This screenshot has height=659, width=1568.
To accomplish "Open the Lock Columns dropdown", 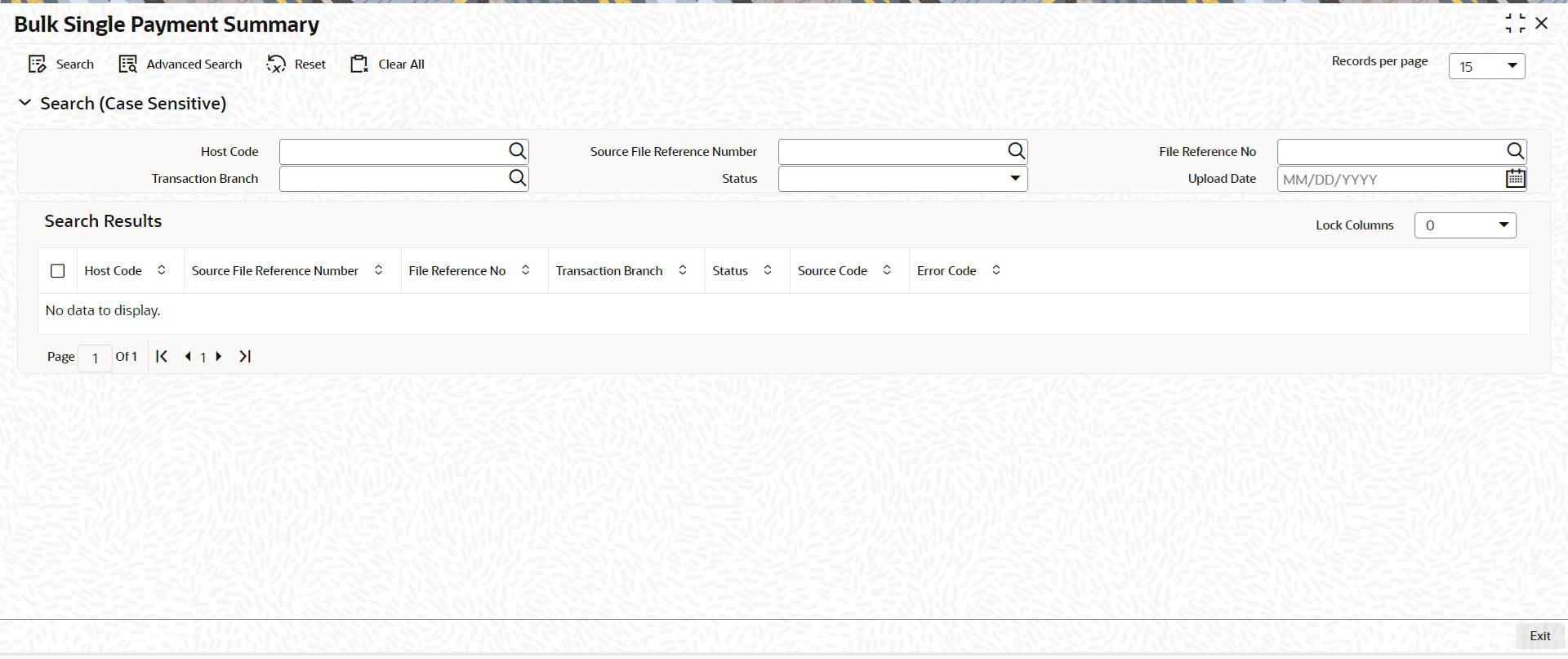I will tap(1465, 225).
